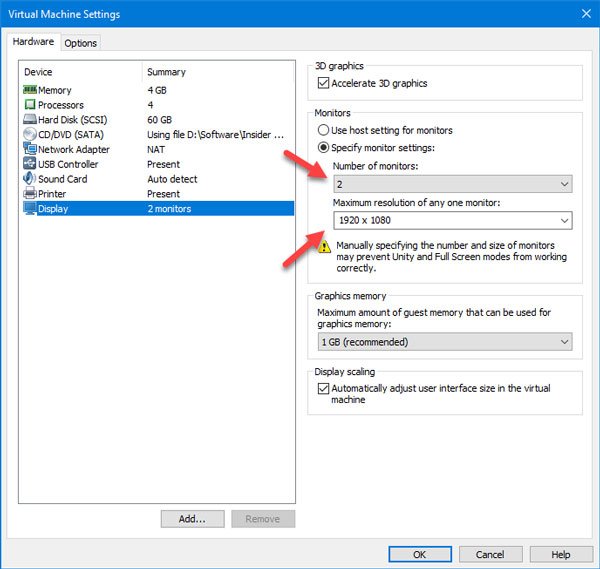Click the Device column header
The height and width of the screenshot is (569, 600).
(x=38, y=72)
